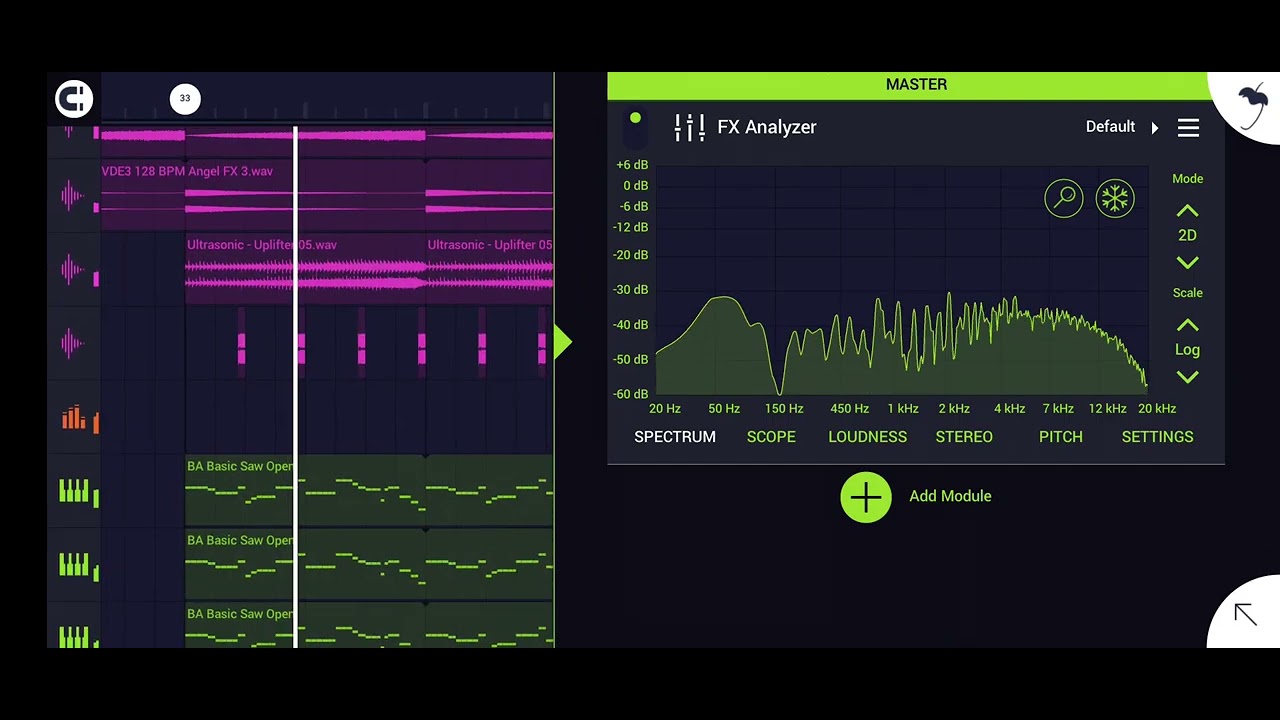Open the FX Analyzer hamburger menu
Screen dimensions: 1280x720
tap(1188, 127)
